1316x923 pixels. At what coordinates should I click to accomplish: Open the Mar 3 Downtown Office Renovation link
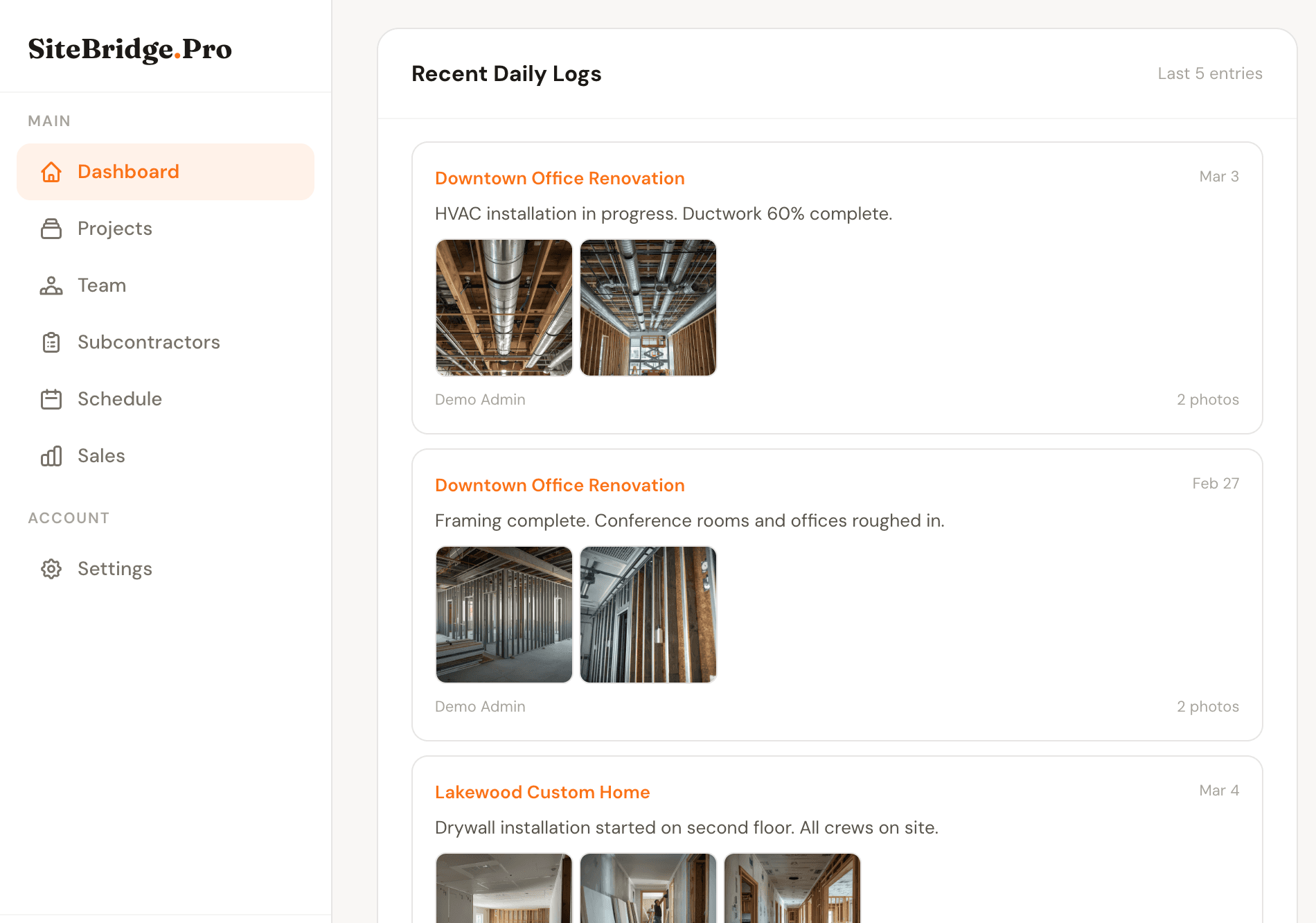tap(560, 178)
